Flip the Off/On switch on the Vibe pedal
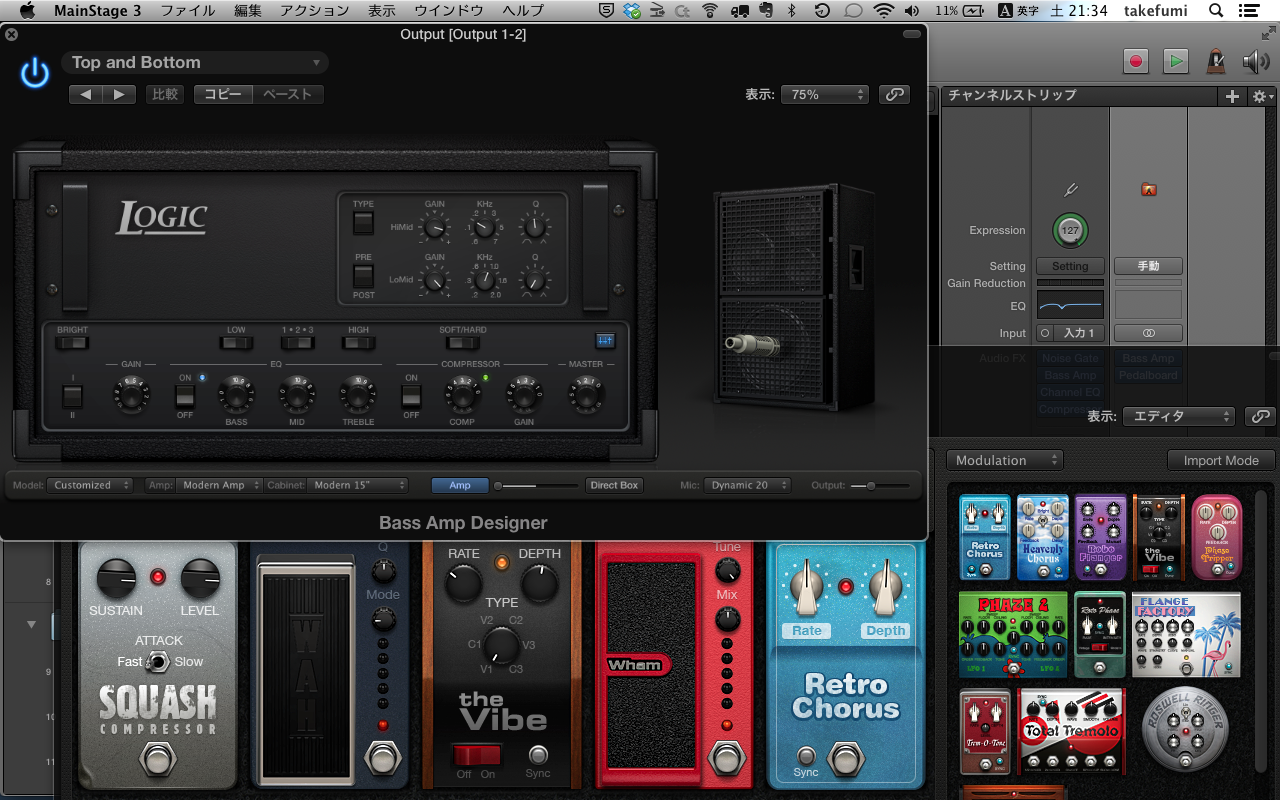This screenshot has width=1280, height=800. click(x=476, y=755)
